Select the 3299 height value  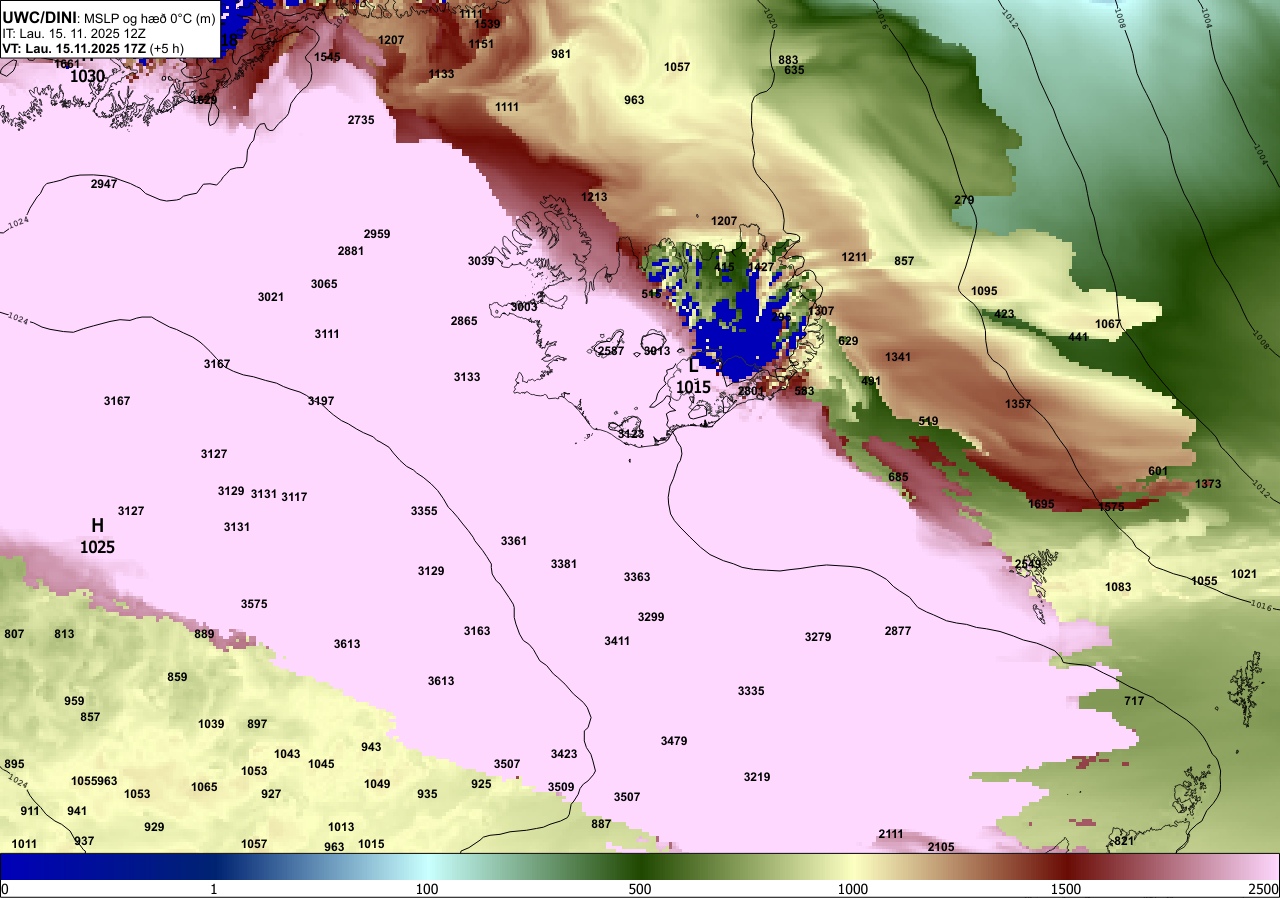tap(651, 617)
